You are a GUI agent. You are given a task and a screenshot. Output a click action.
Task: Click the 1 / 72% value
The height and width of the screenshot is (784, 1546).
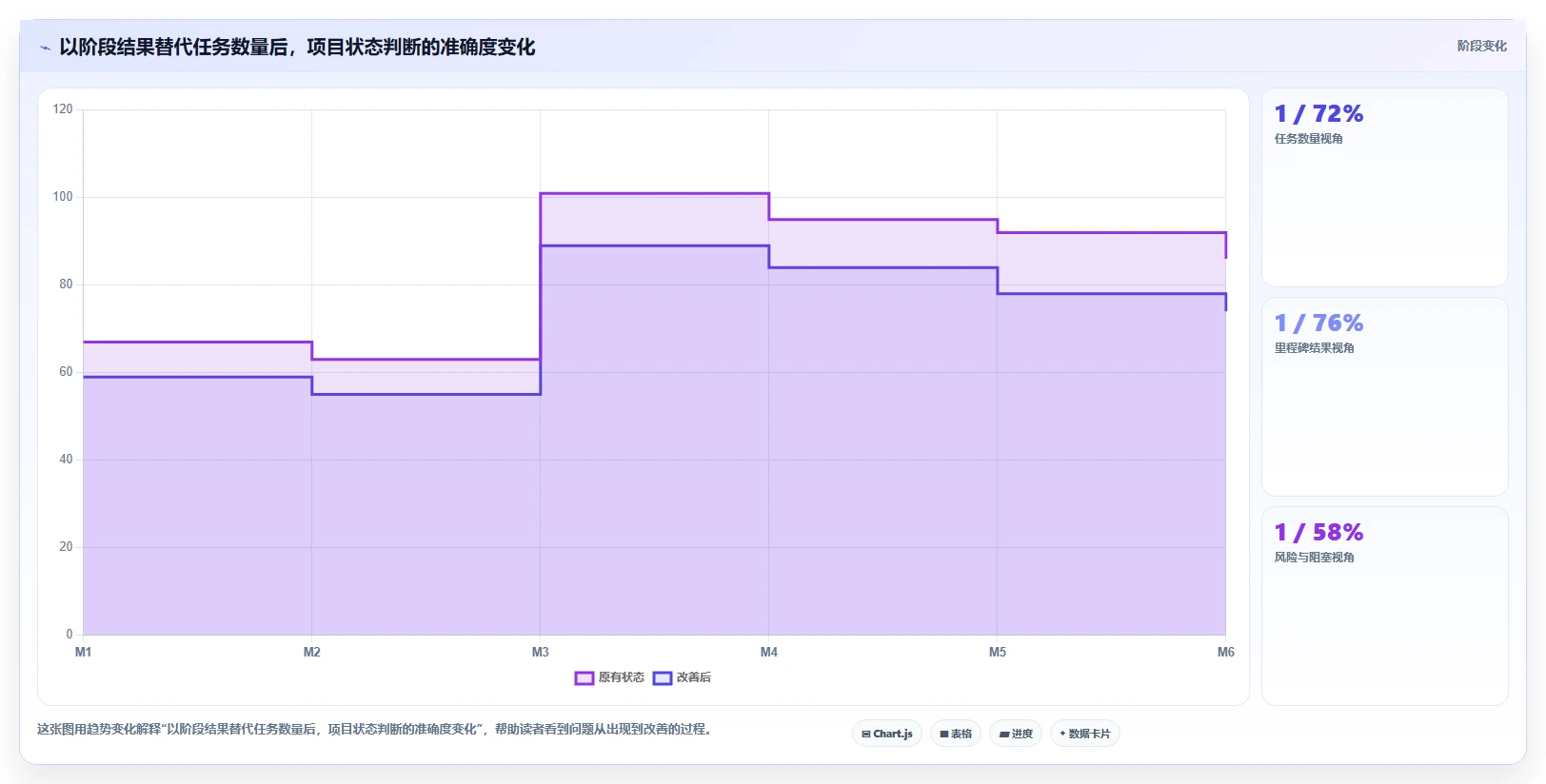point(1318,114)
